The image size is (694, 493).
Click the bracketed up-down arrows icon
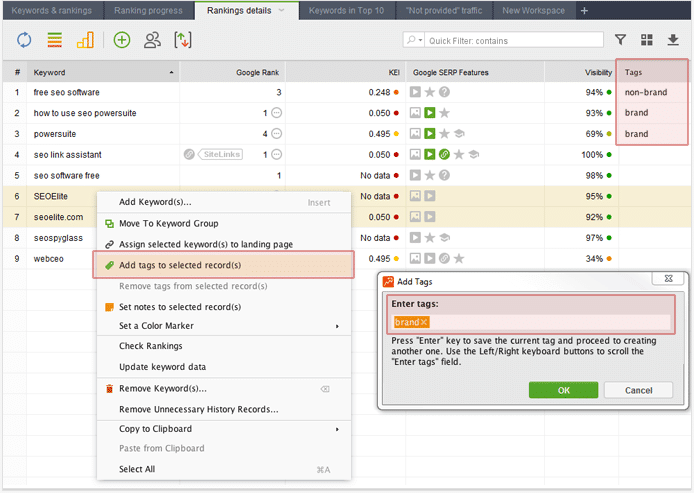(x=183, y=40)
